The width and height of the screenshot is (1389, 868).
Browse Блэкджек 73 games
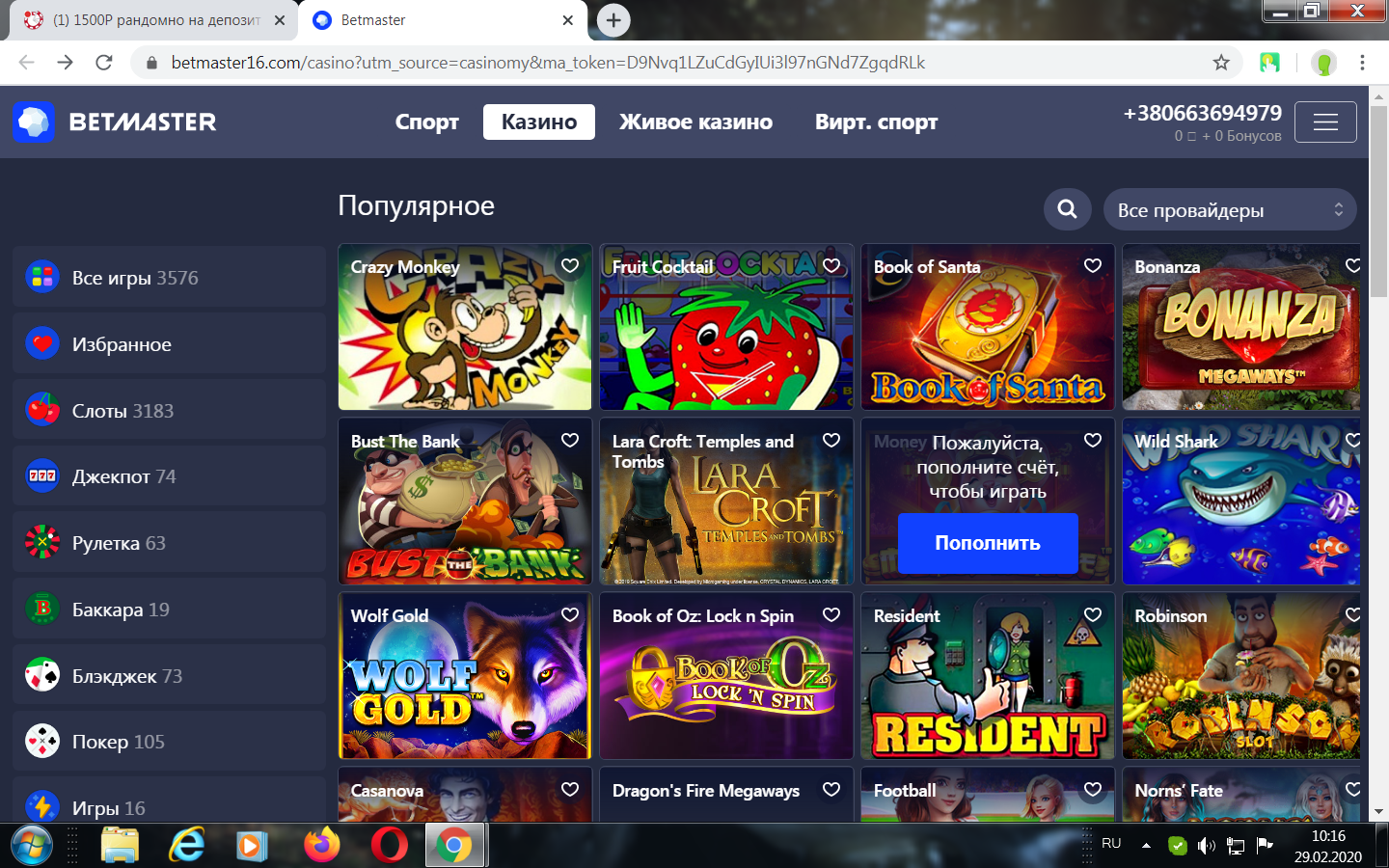(x=170, y=676)
